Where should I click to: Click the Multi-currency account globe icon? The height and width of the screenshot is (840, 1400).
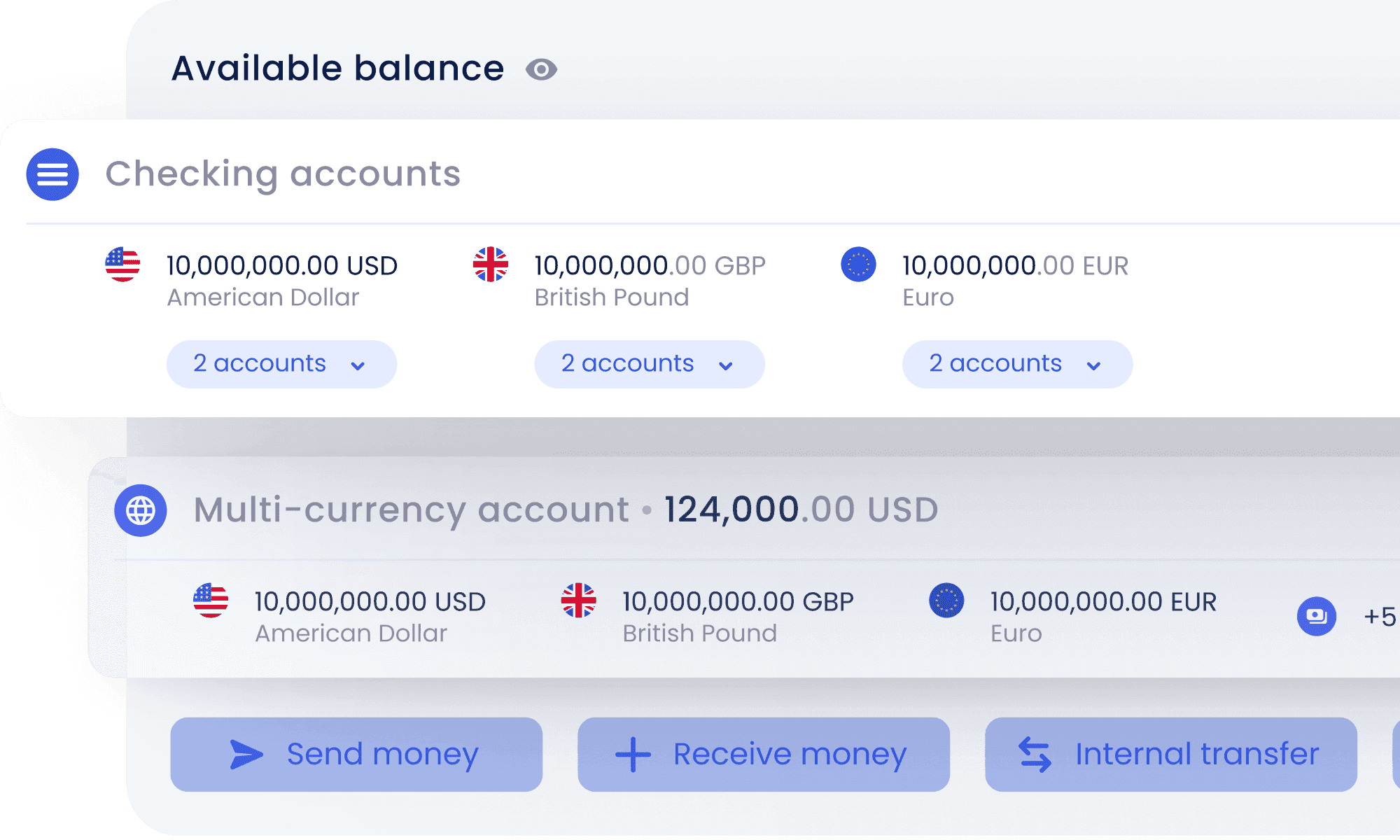point(141,510)
